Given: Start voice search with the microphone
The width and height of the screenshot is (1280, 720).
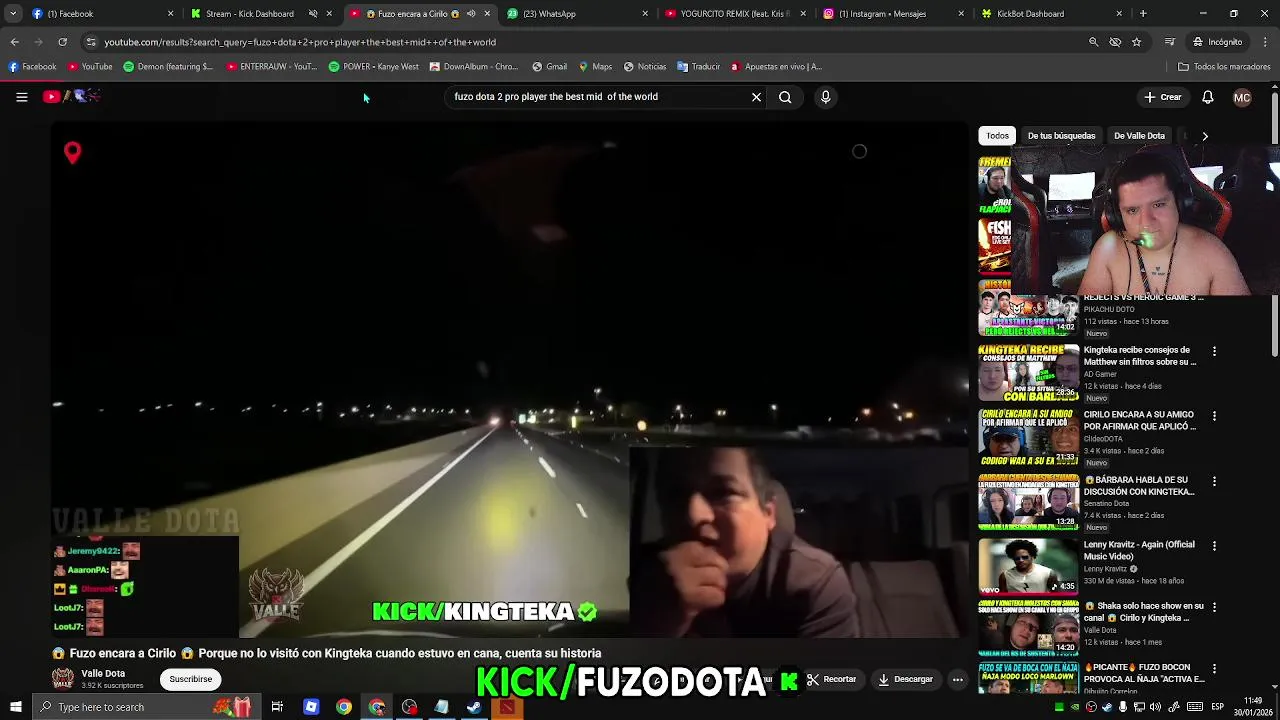Looking at the screenshot, I should pos(825,97).
